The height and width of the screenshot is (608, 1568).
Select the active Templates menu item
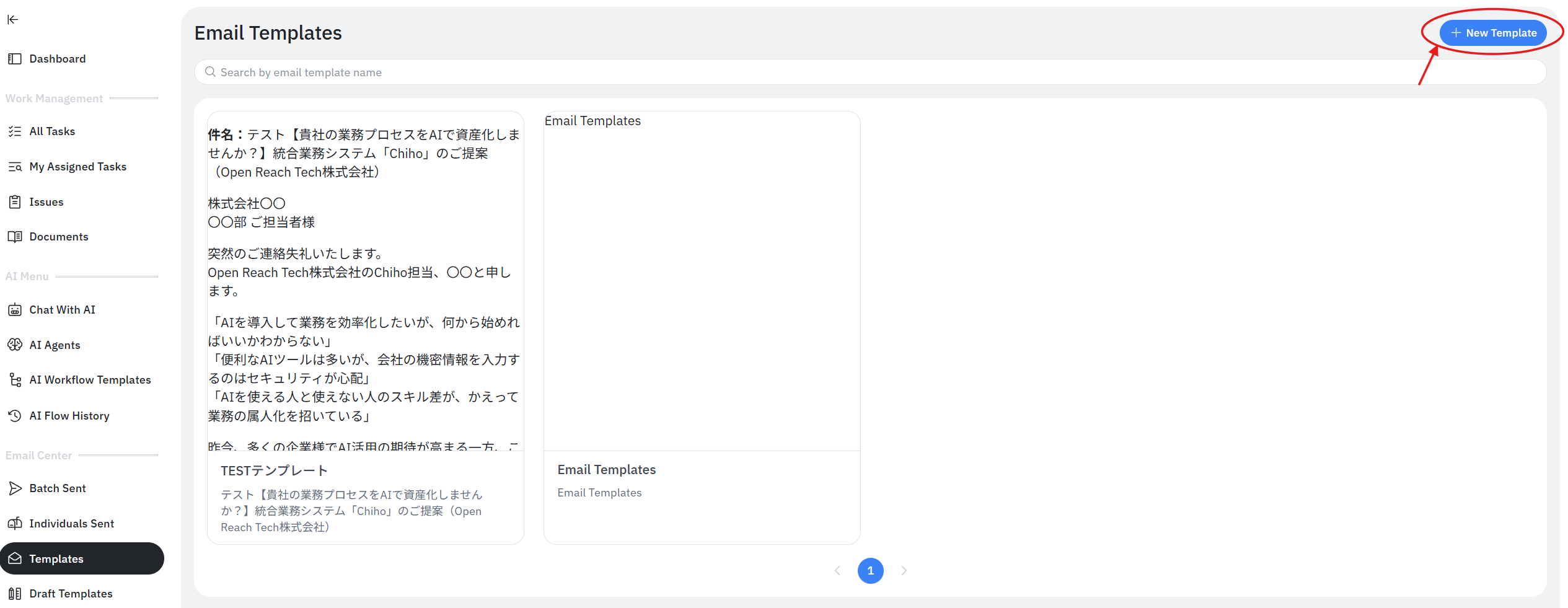pos(82,558)
